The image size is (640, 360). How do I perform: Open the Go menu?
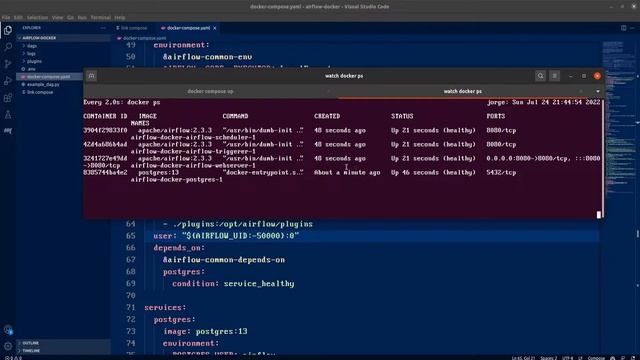pyautogui.click(x=71, y=18)
